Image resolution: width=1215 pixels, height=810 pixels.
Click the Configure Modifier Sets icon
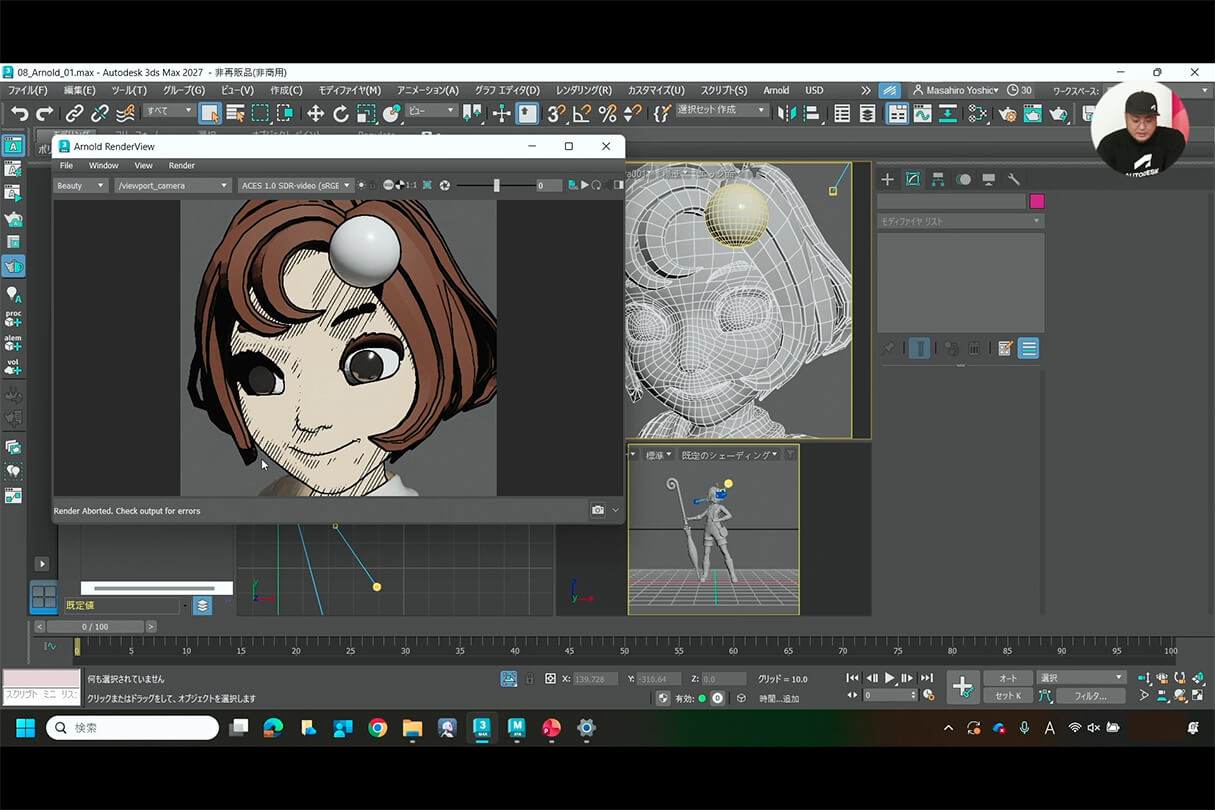click(1006, 348)
